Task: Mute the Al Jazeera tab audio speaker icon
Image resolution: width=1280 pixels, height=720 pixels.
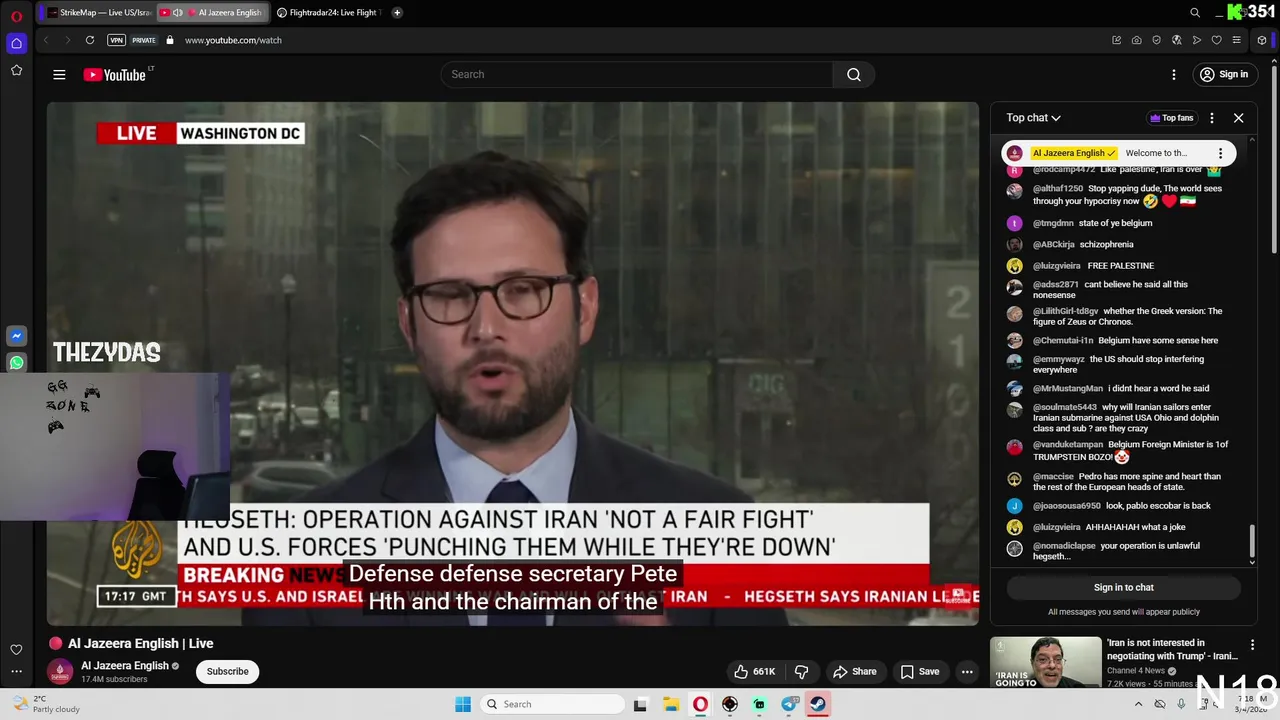Action: click(x=178, y=13)
